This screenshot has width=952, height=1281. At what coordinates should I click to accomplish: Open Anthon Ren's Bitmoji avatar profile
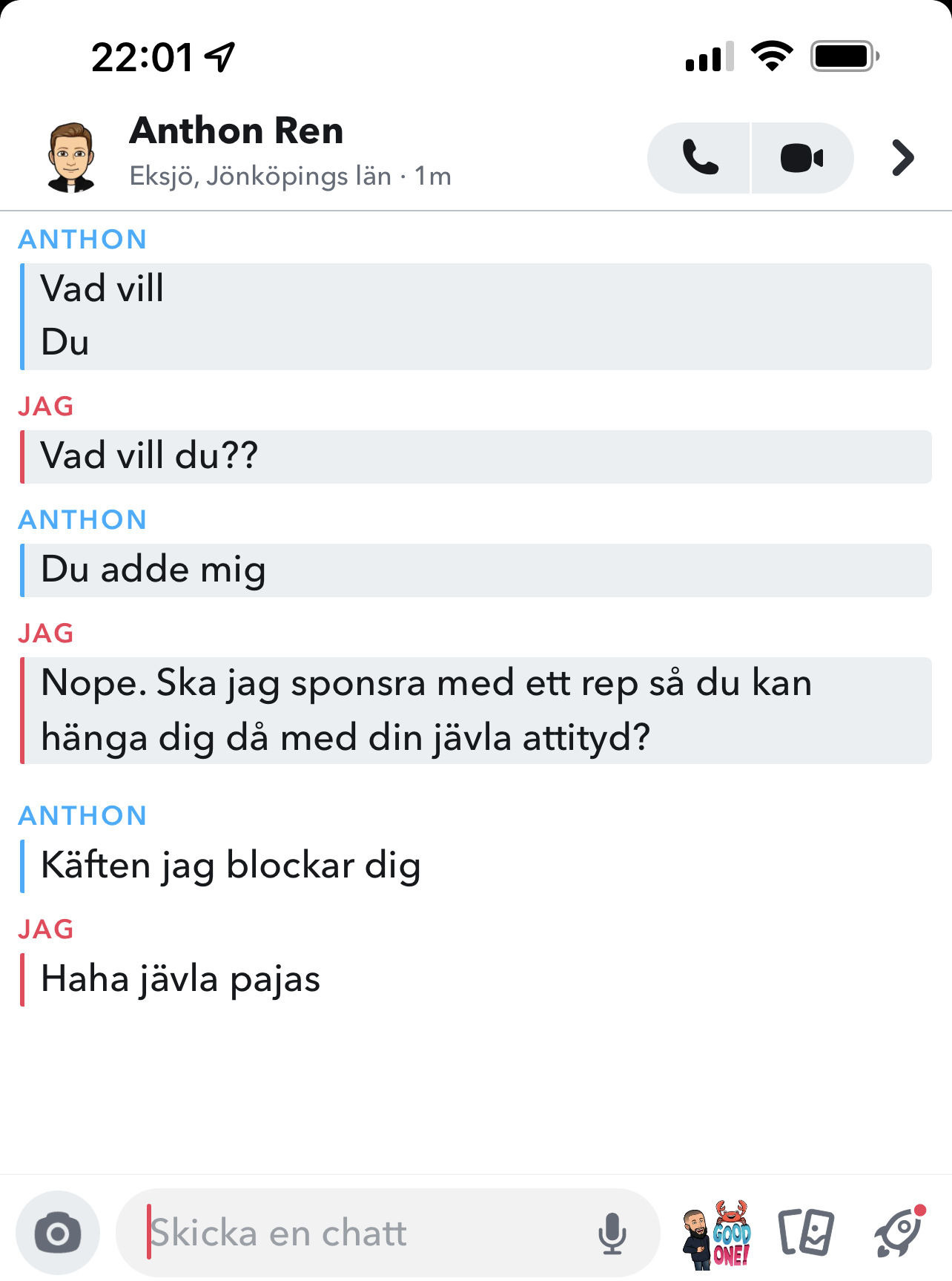pyautogui.click(x=71, y=158)
